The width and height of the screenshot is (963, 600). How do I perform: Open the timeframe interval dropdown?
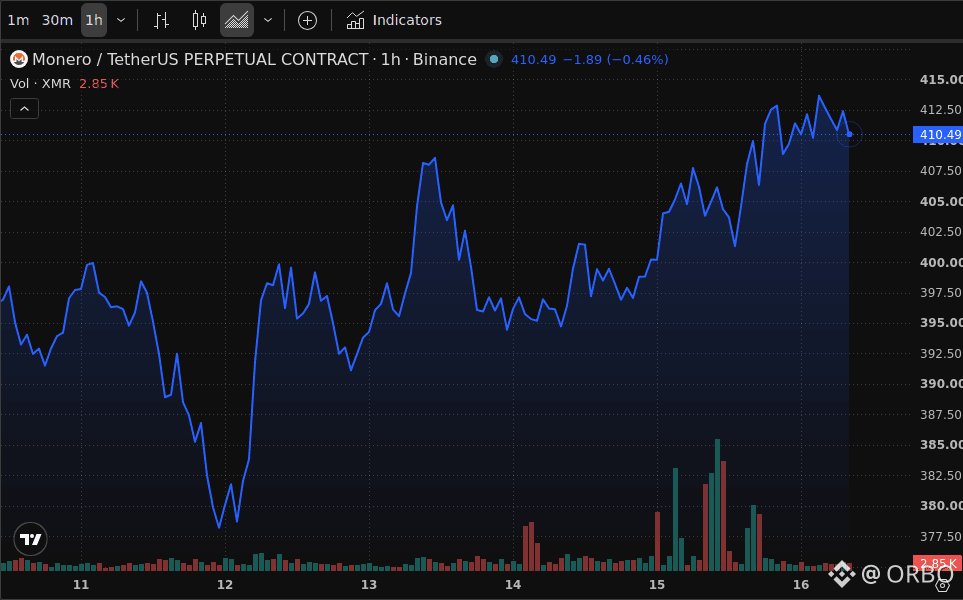point(121,20)
